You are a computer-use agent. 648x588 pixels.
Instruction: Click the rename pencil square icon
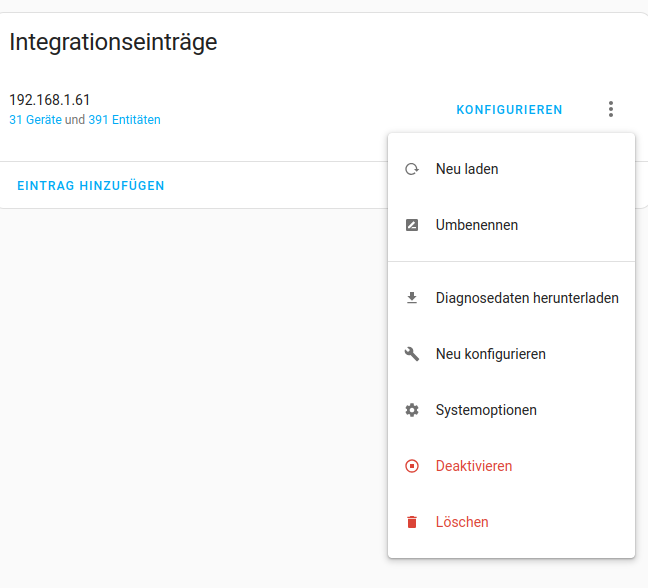(412, 225)
